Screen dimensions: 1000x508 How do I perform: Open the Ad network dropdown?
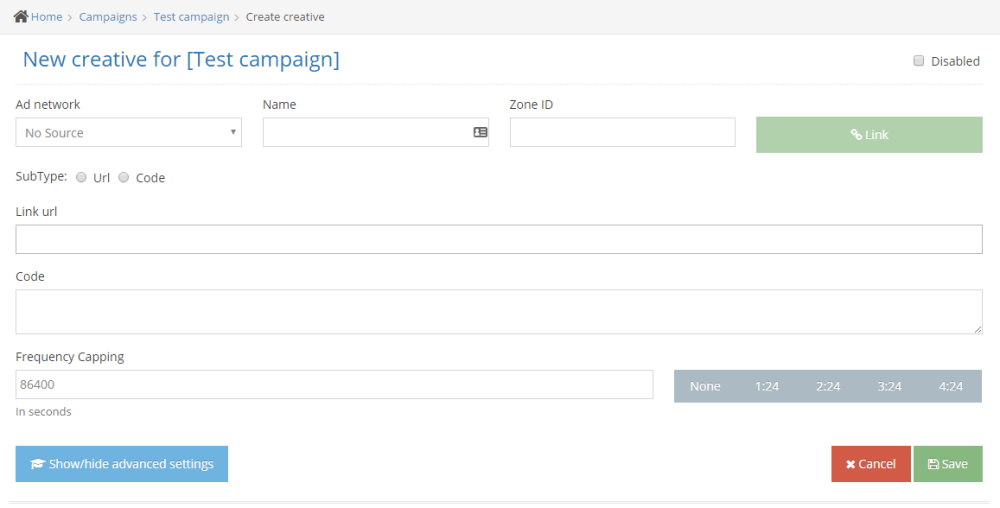click(x=129, y=132)
